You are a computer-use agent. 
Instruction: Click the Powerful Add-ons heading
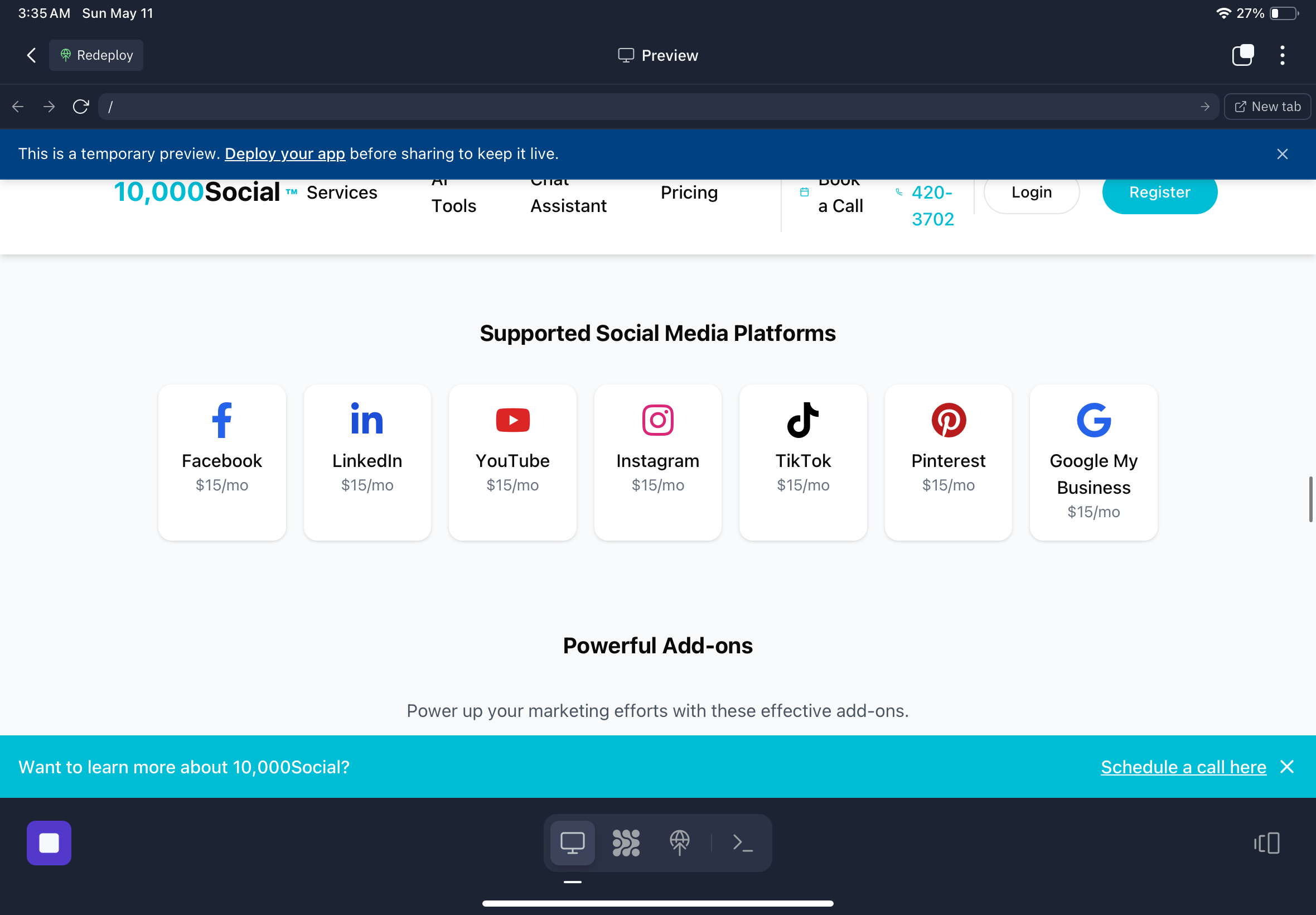(x=657, y=646)
